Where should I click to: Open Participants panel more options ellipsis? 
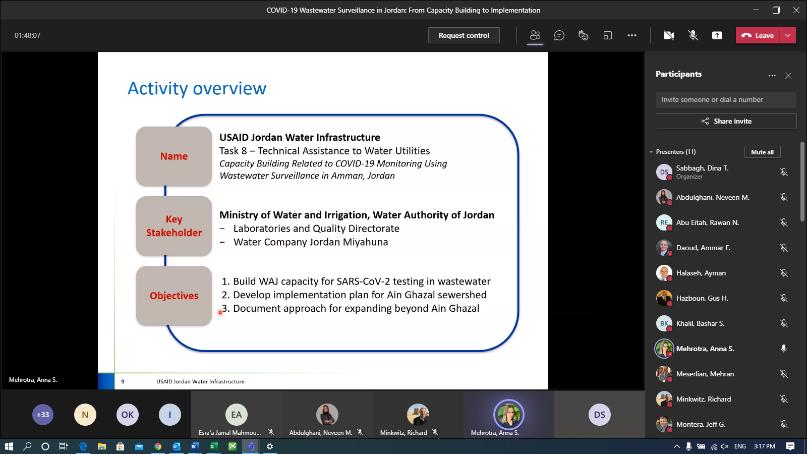(x=771, y=75)
